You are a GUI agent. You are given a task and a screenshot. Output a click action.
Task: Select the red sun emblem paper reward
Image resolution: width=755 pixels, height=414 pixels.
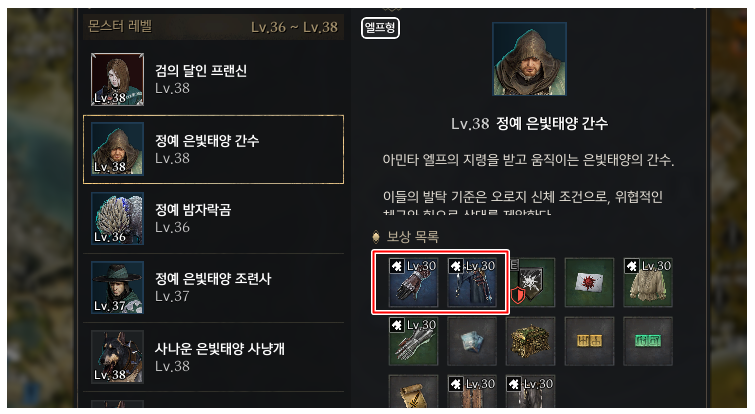589,283
